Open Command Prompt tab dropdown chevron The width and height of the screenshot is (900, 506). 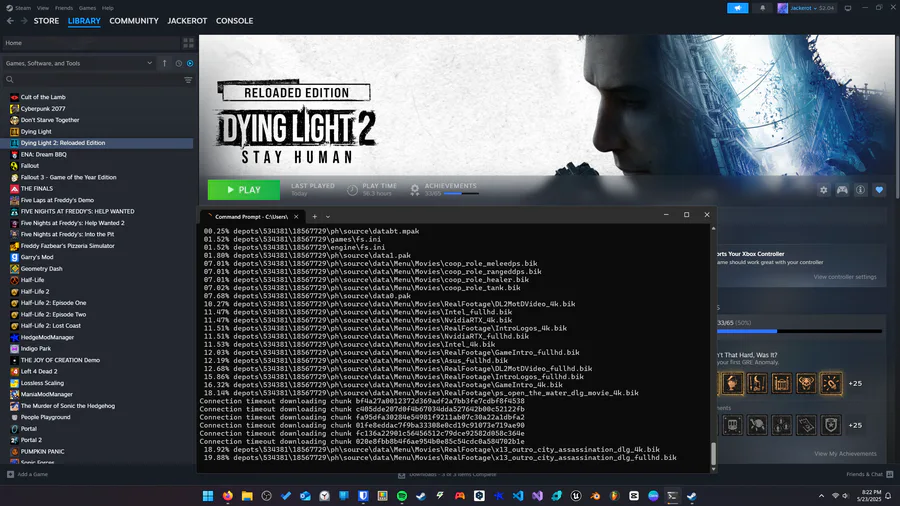click(328, 217)
